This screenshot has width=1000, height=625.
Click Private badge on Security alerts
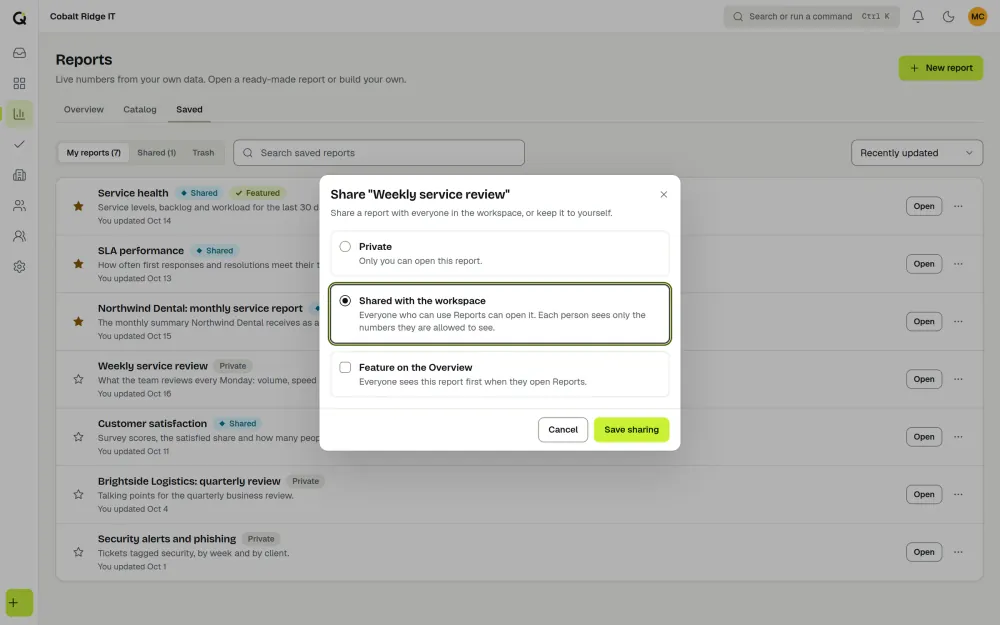[261, 539]
